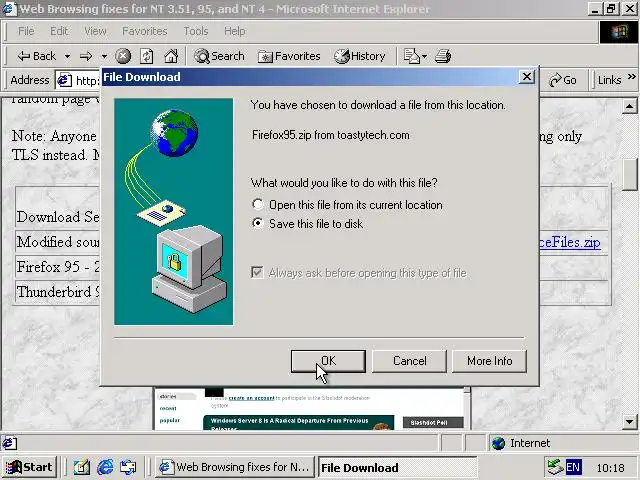Click the status bar page icon

[x=9, y=443]
